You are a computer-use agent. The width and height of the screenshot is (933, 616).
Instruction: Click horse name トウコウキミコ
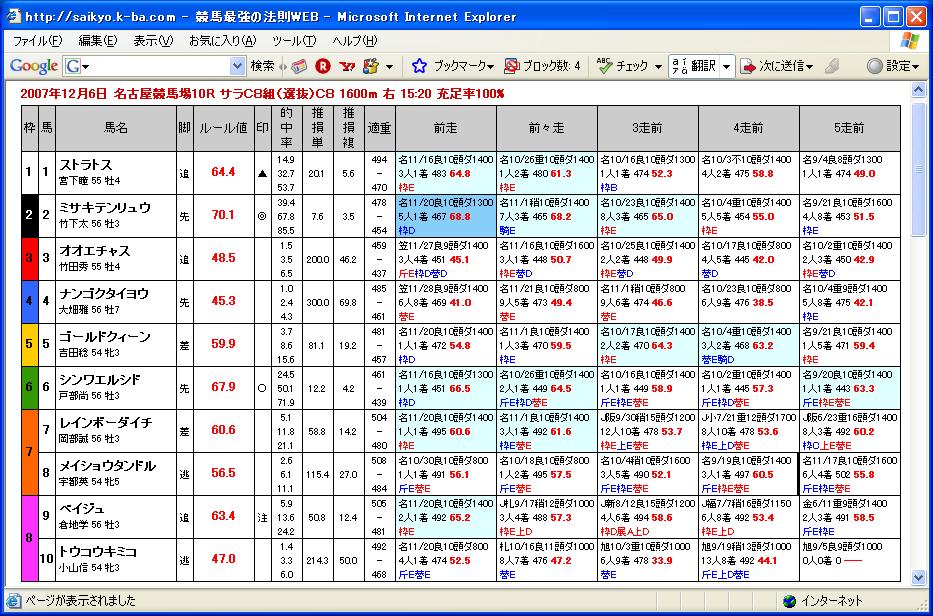click(x=97, y=552)
